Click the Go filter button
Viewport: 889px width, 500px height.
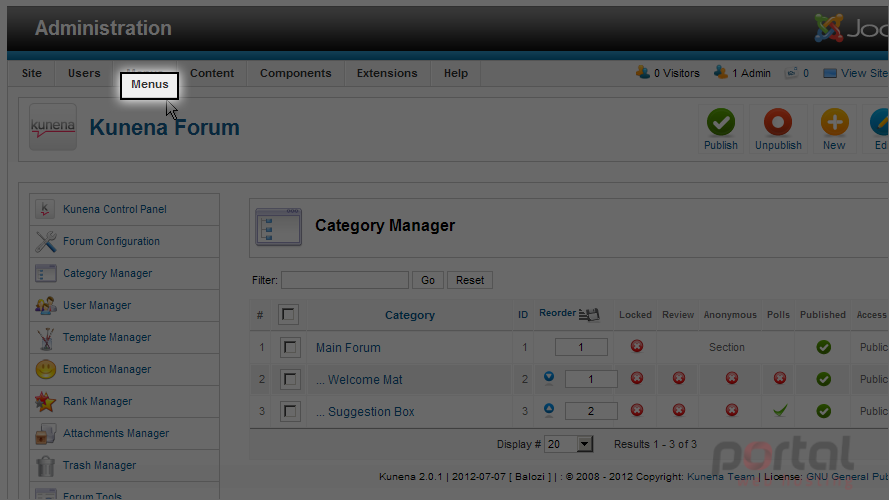[428, 280]
